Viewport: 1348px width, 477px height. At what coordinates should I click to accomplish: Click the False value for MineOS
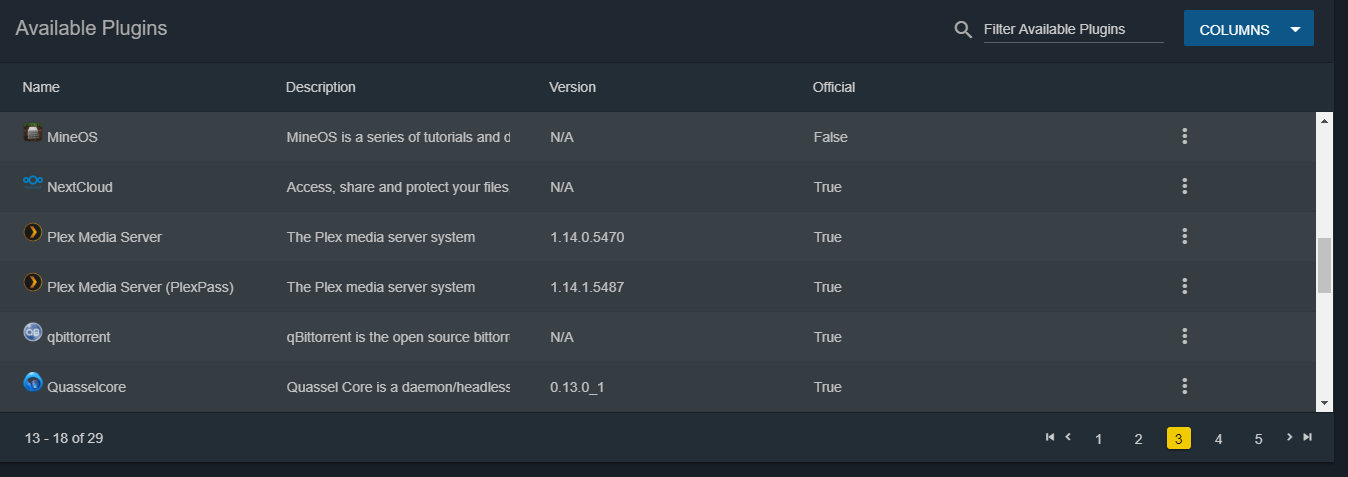click(x=830, y=137)
